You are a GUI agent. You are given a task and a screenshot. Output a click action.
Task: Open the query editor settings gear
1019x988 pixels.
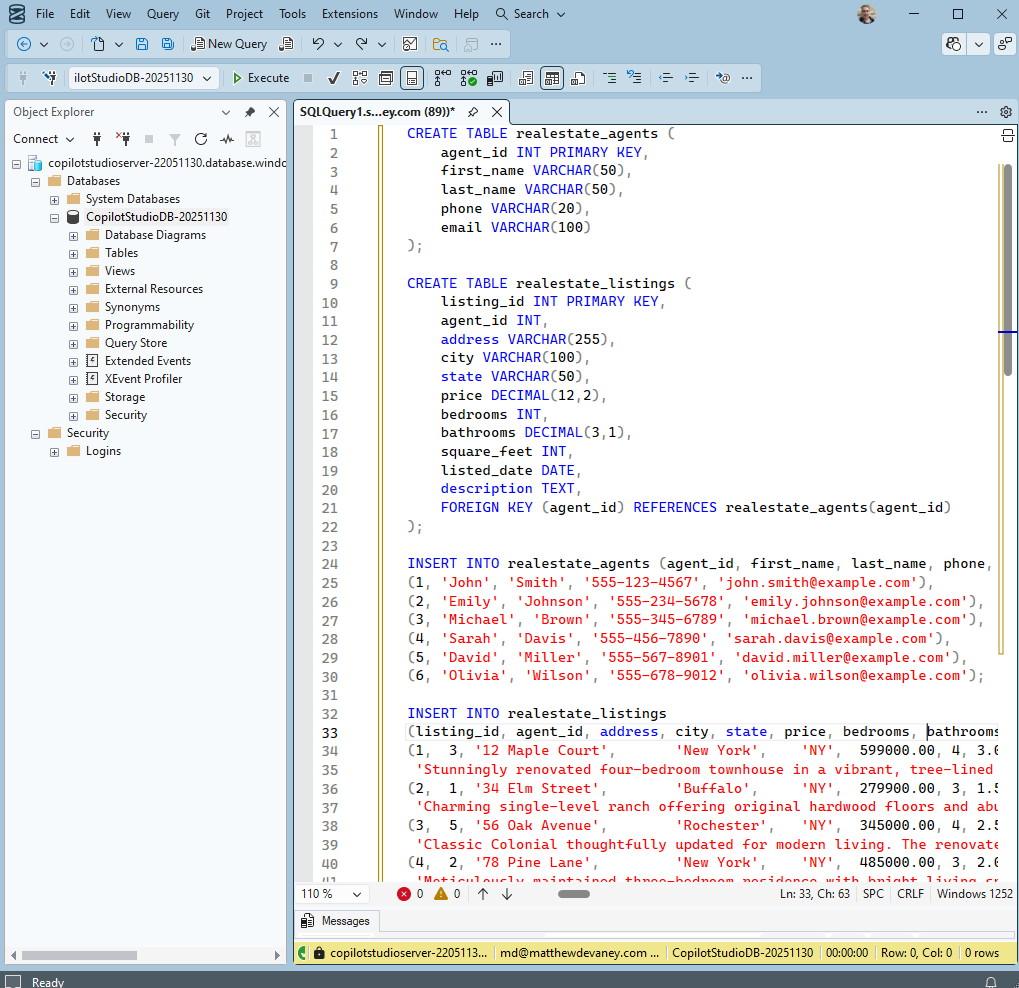(1005, 112)
